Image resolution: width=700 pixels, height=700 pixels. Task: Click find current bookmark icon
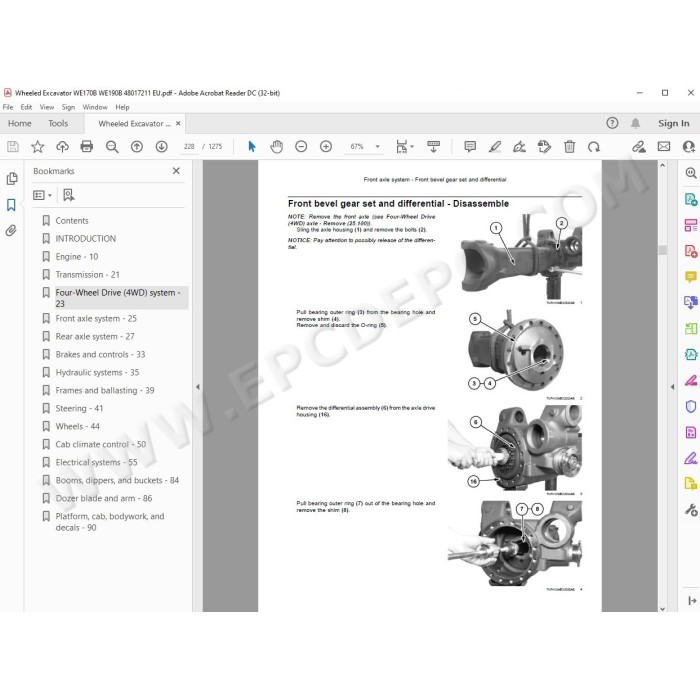click(x=69, y=195)
